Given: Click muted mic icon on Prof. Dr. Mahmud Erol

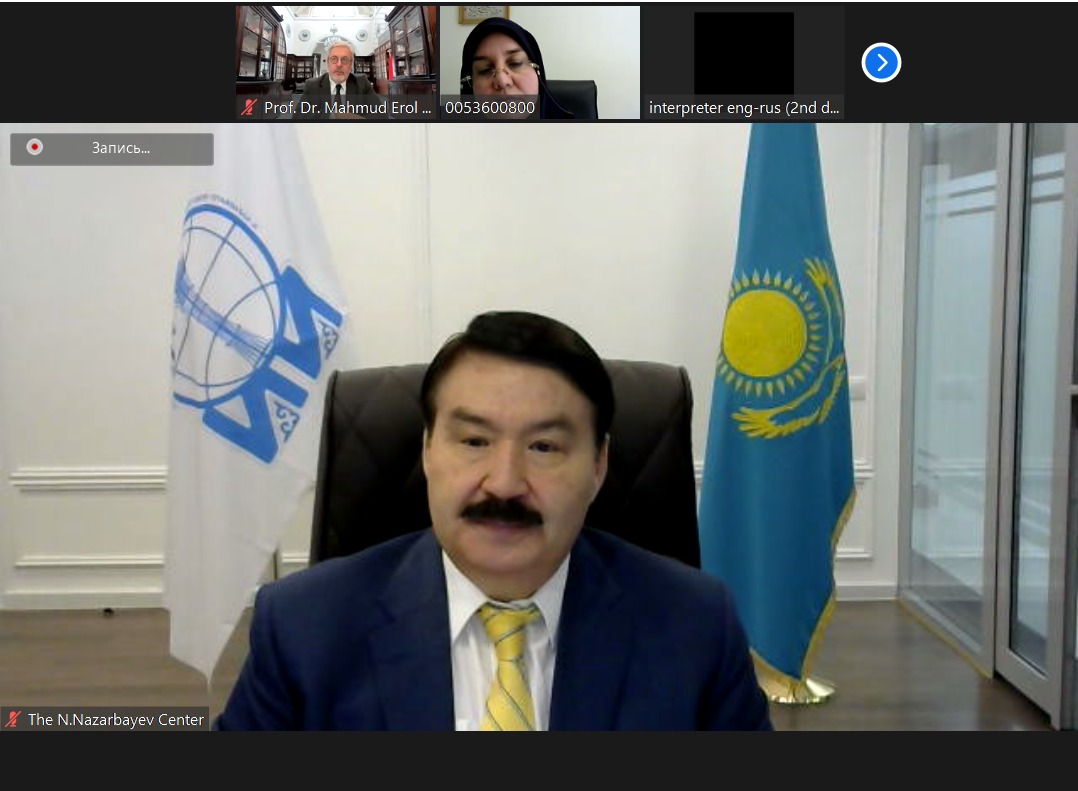Looking at the screenshot, I should coord(249,107).
